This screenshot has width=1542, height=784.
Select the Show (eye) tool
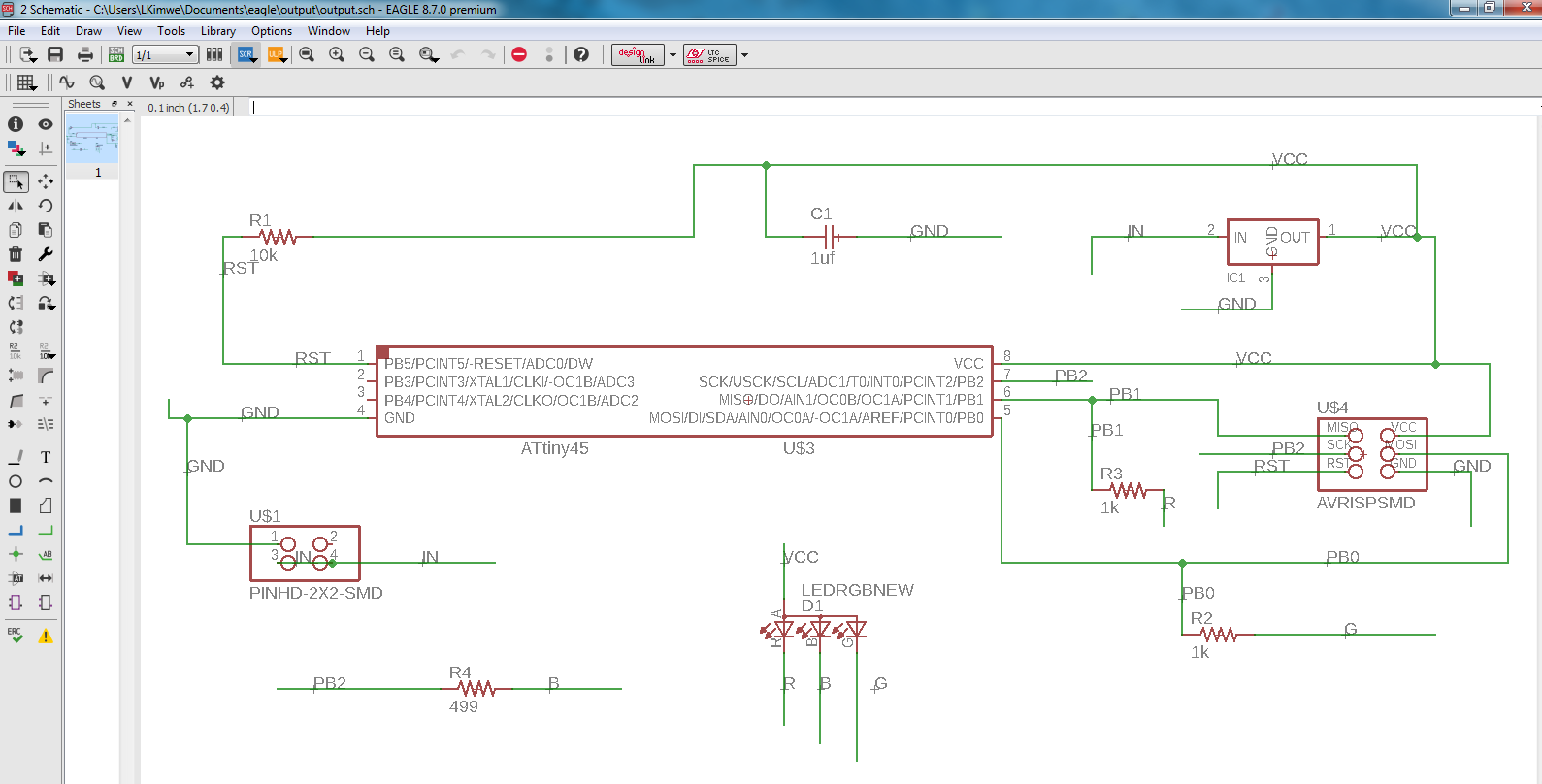pyautogui.click(x=46, y=124)
